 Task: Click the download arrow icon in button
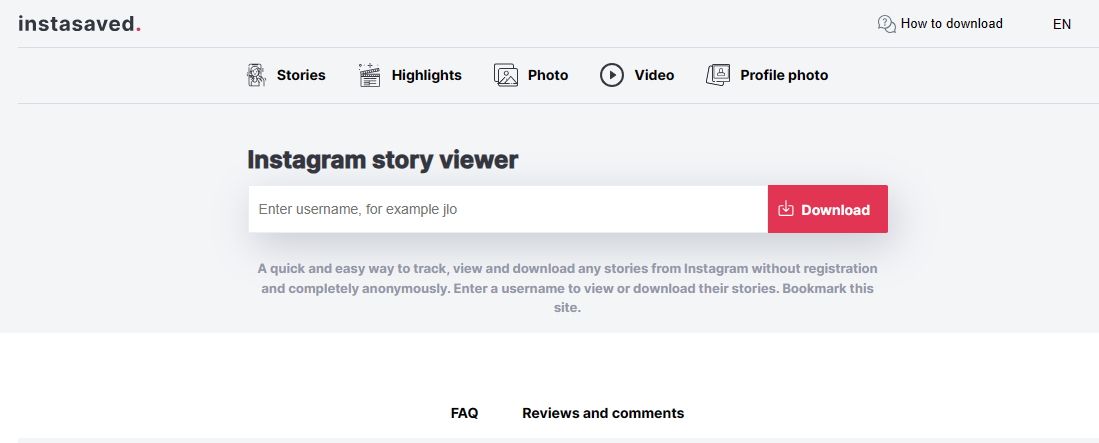(786, 209)
